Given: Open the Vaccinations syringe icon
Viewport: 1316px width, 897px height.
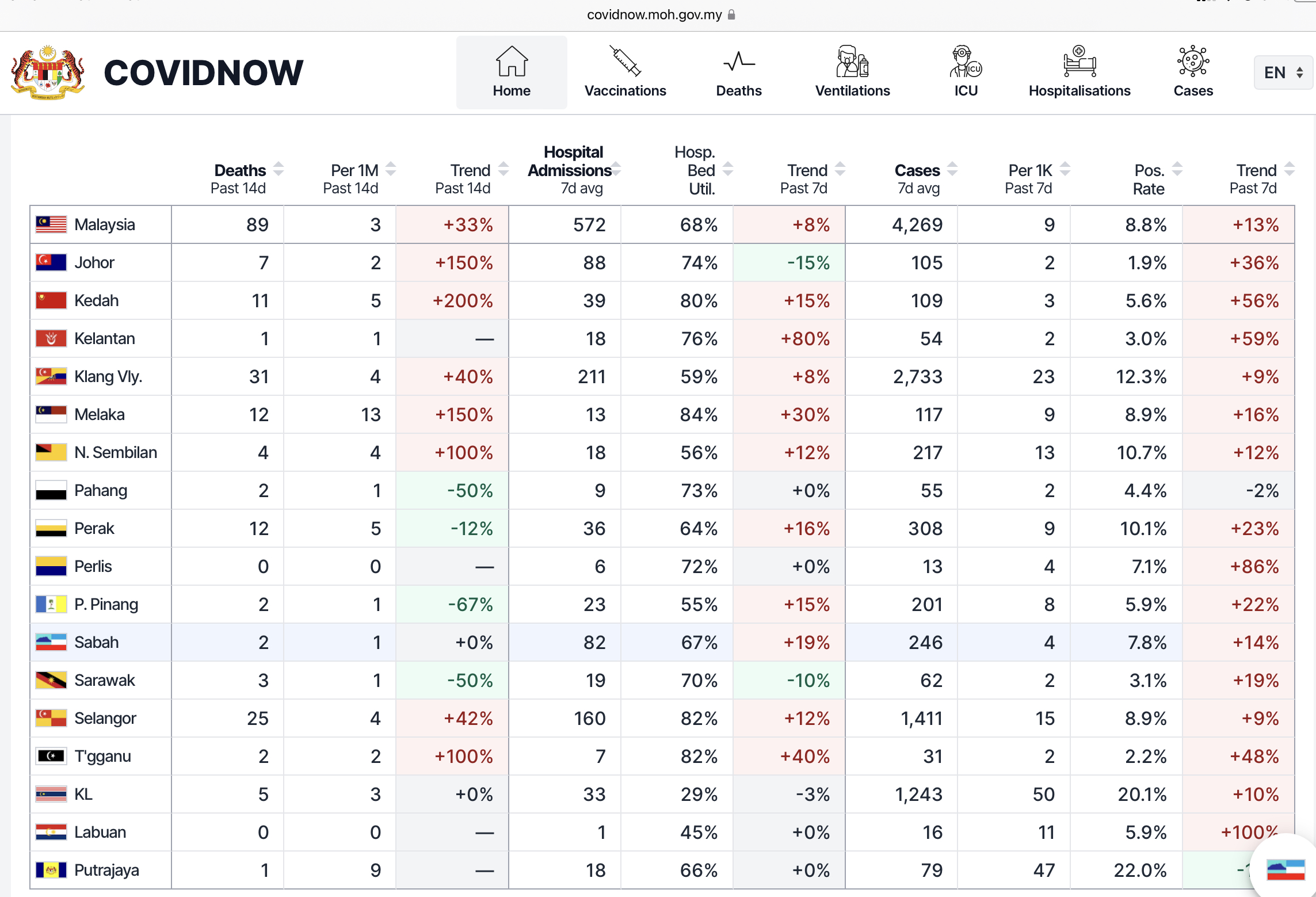Looking at the screenshot, I should pos(625,62).
